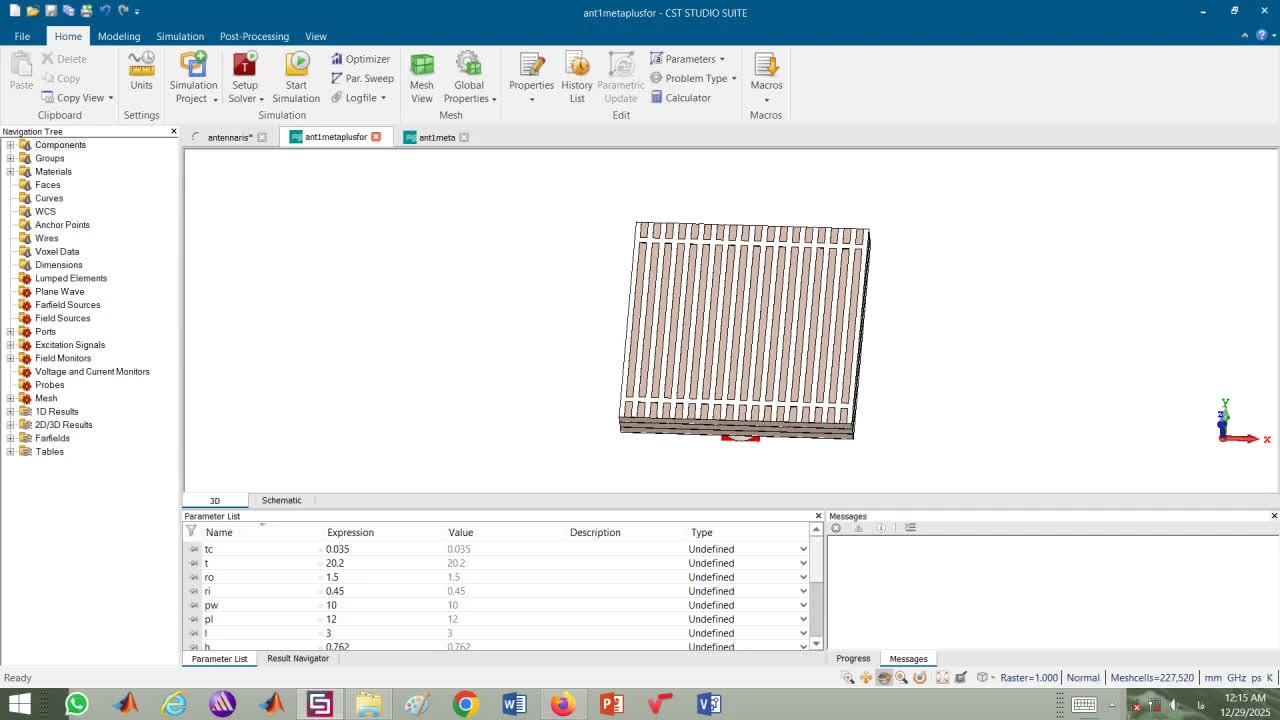Click the Start Simulation icon
Image resolution: width=1280 pixels, height=720 pixels.
pyautogui.click(x=296, y=65)
